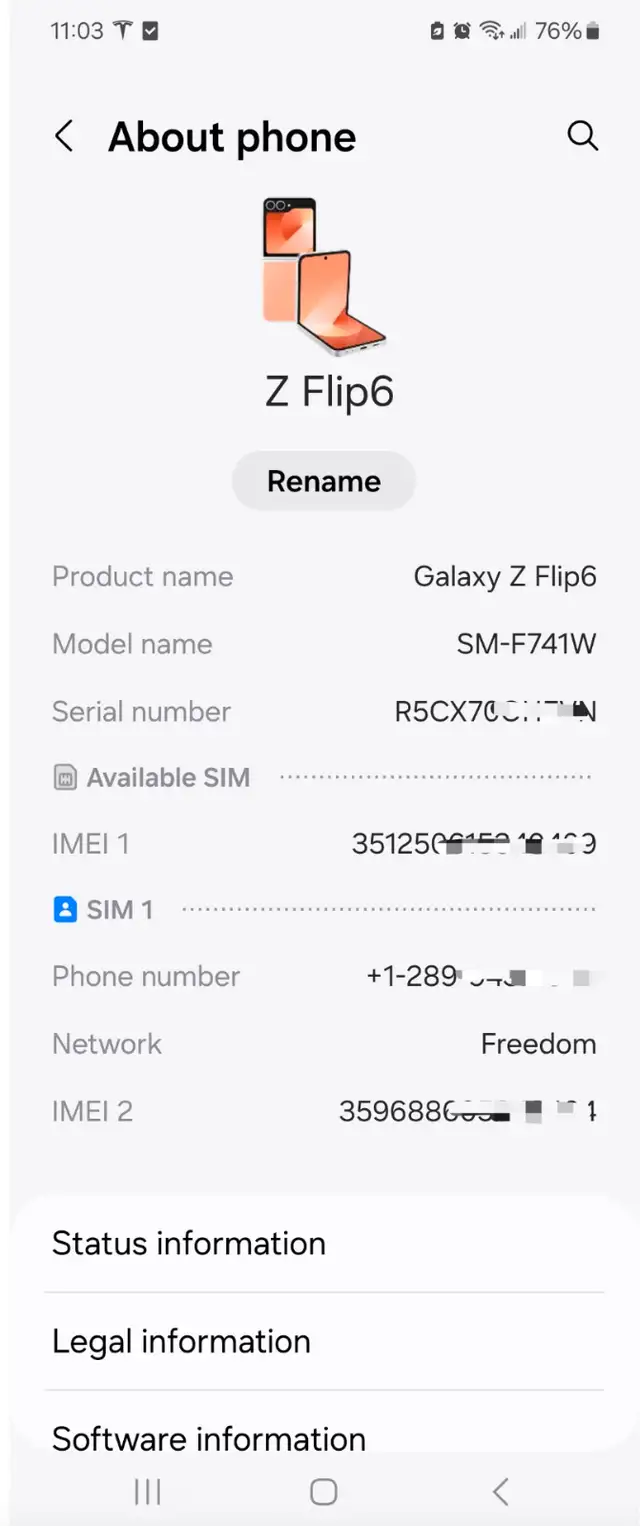The image size is (640, 1526).
Task: Tap the Model name SM-F741W value
Action: (x=526, y=644)
